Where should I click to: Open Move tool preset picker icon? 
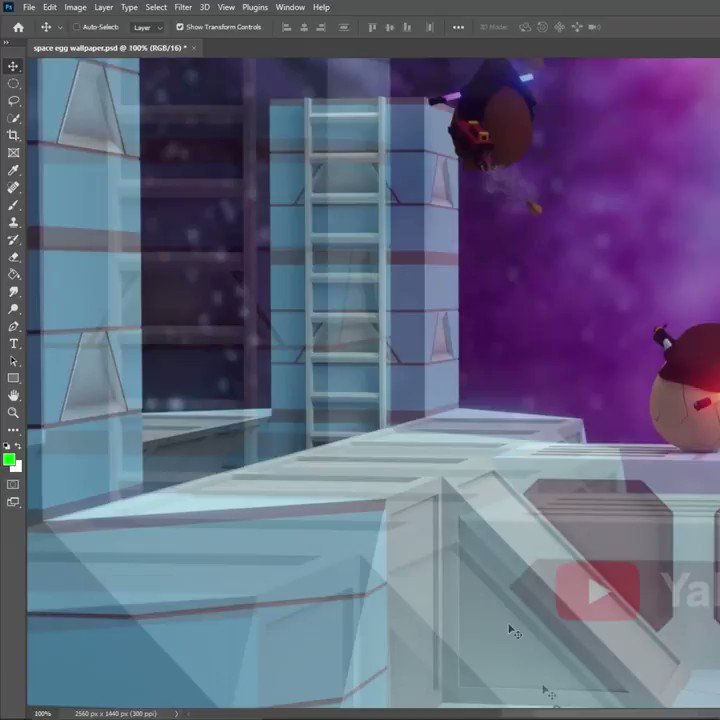click(x=46, y=27)
